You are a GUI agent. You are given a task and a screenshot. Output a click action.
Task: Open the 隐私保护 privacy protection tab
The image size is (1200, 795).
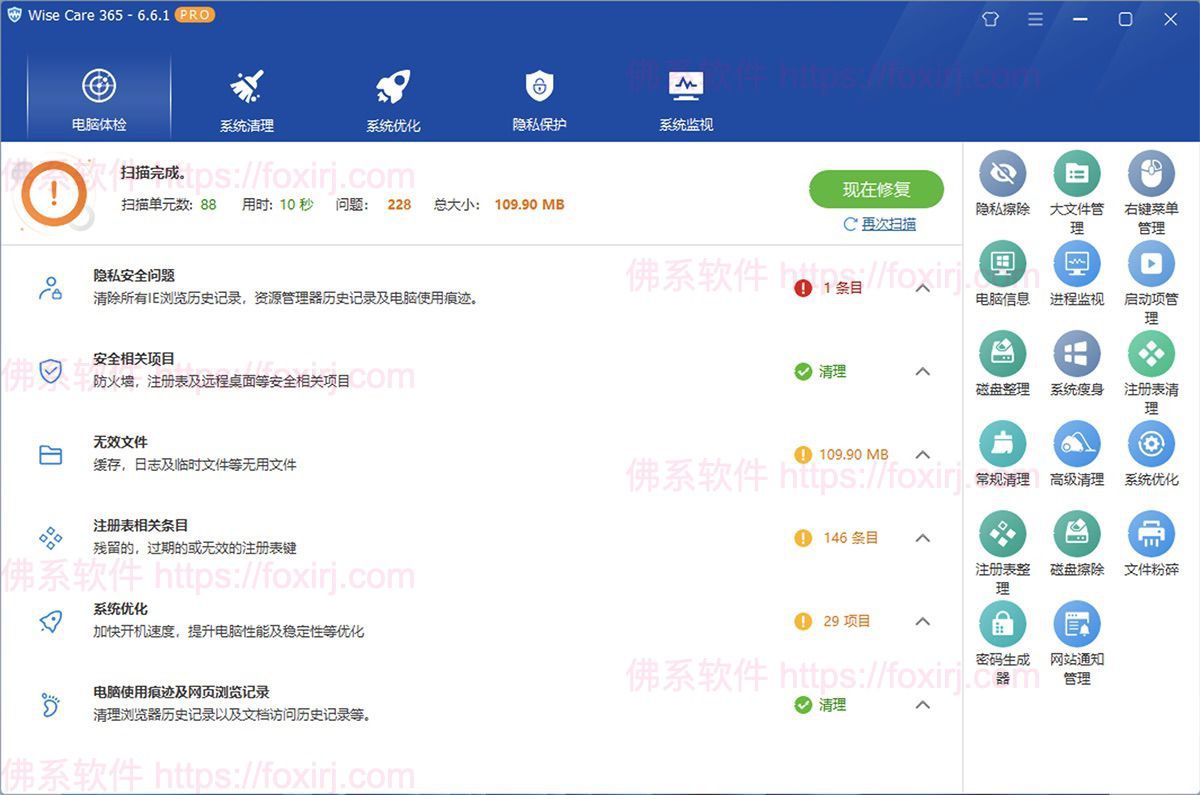tap(538, 97)
